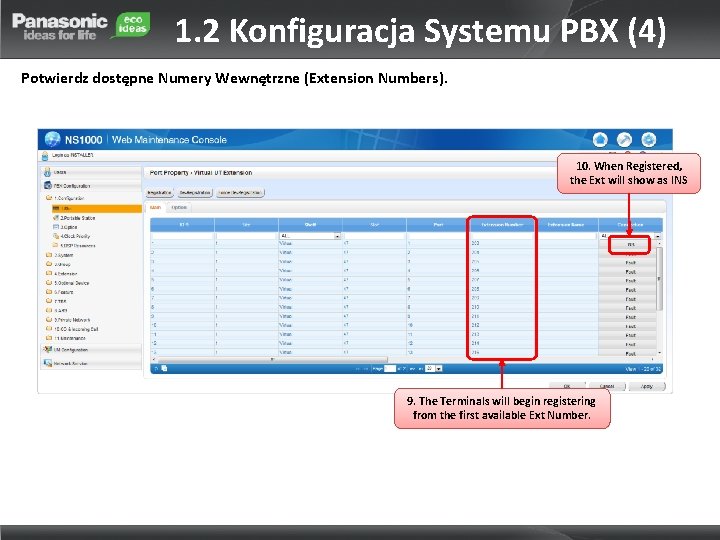Viewport: 720px width, 540px height.
Task: Expand the 11.Maintenance folder
Action: [x=49, y=338]
